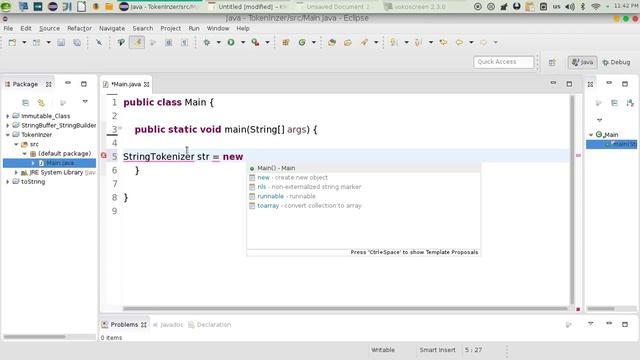Open the Back history dropdown arrow
This screenshot has height=360, width=640.
pyautogui.click(x=471, y=42)
